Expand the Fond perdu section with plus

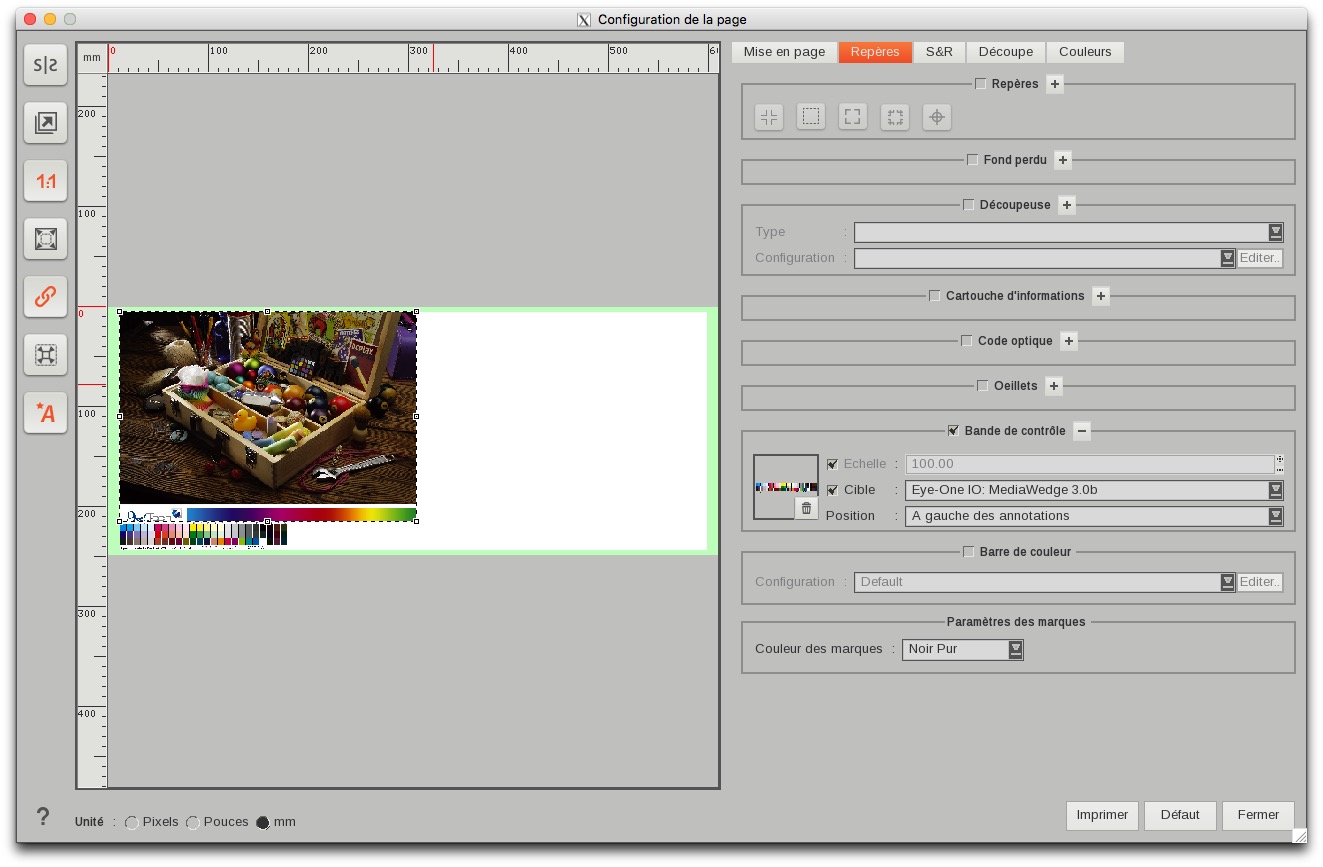[x=1063, y=160]
